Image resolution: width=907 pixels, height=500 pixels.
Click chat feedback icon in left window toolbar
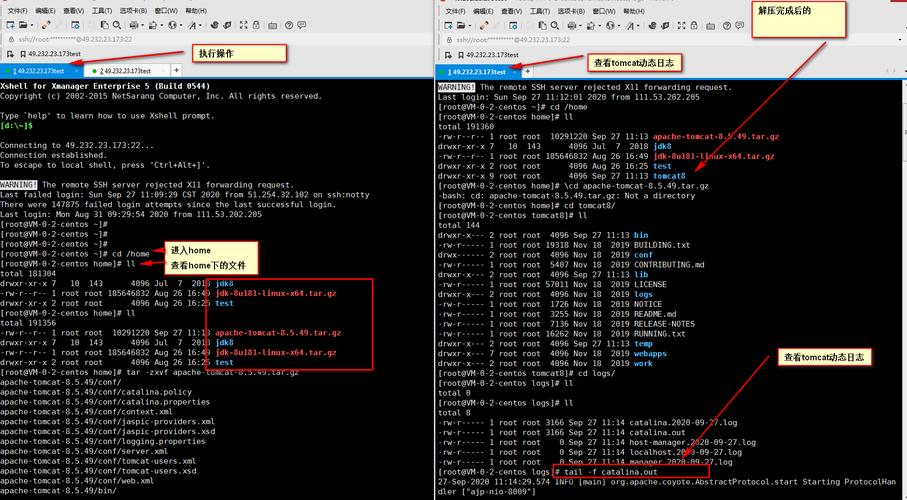pyautogui.click(x=301, y=25)
